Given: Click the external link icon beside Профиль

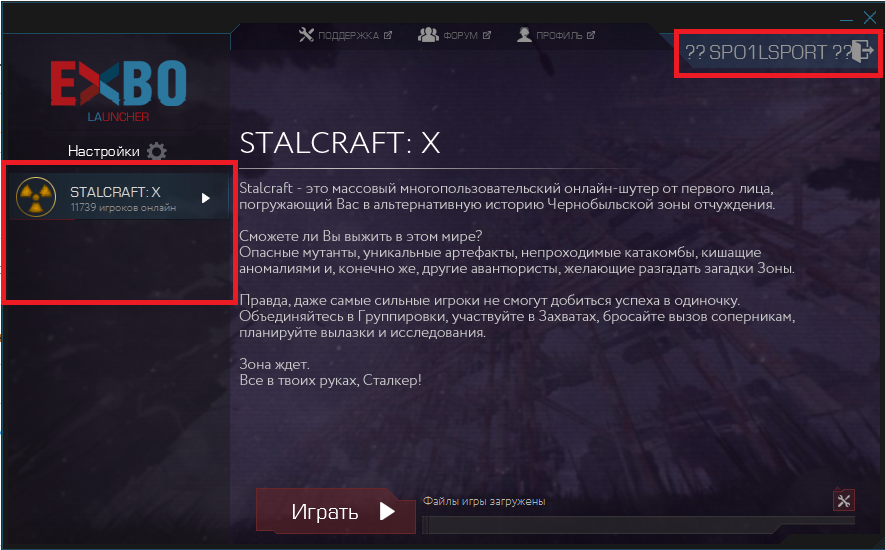Looking at the screenshot, I should click(591, 35).
